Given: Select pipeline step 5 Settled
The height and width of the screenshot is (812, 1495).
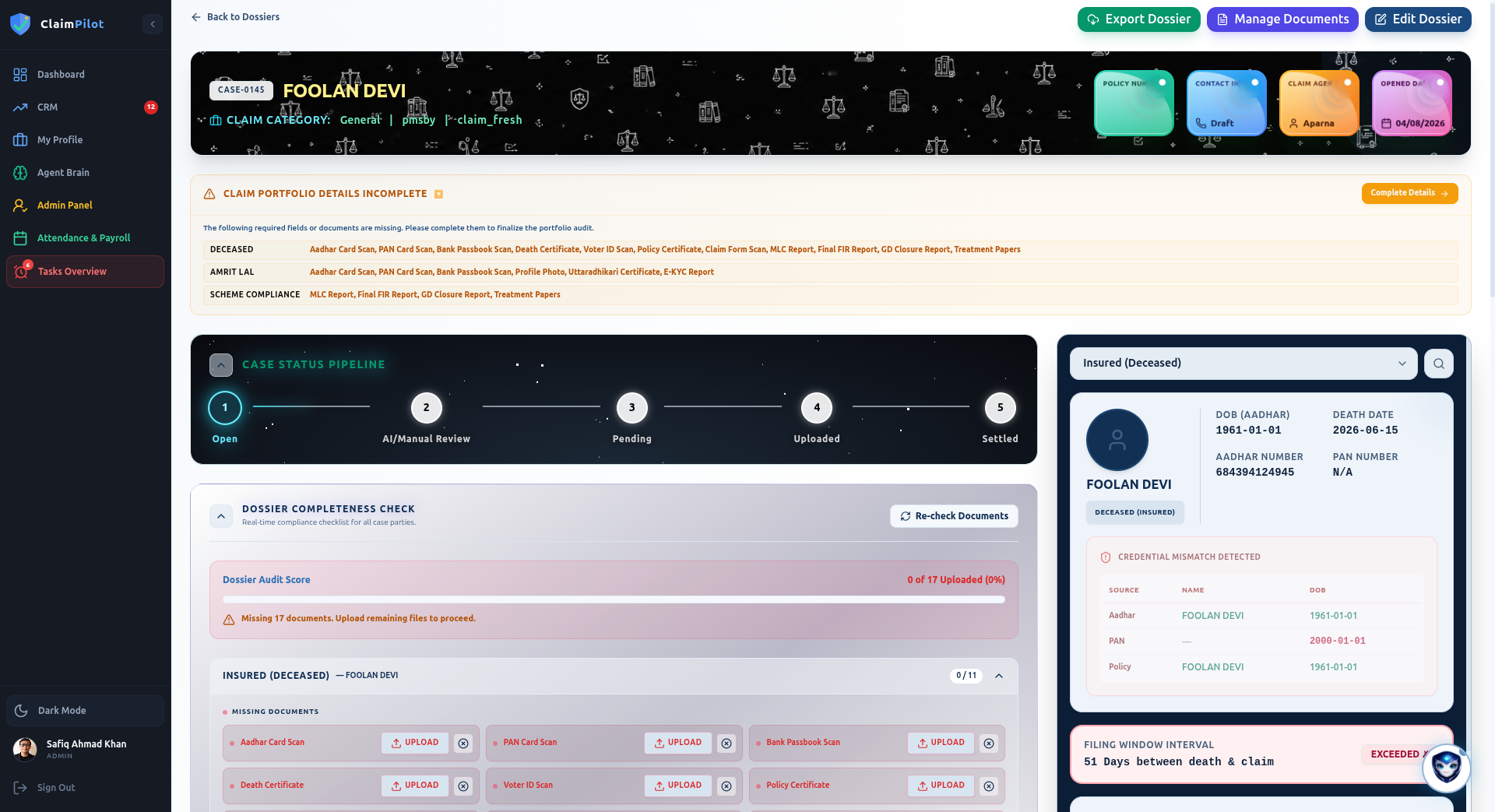Looking at the screenshot, I should click(1000, 408).
